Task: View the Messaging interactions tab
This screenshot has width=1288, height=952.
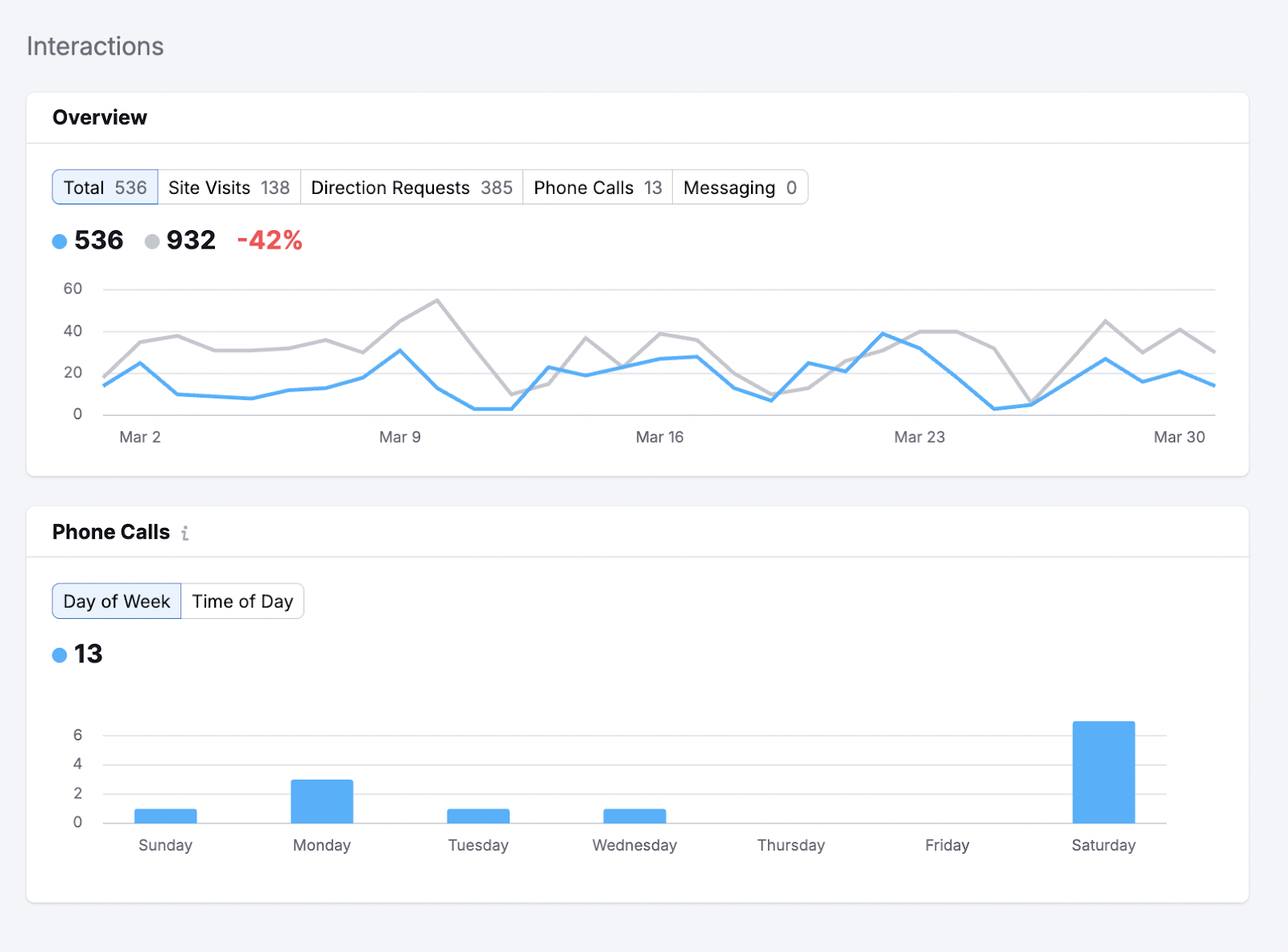Action: click(739, 187)
